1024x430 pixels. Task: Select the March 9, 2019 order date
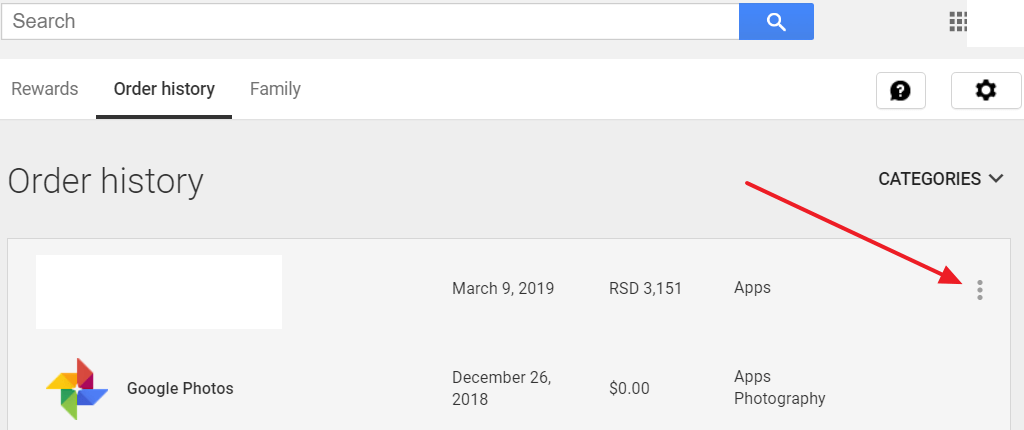503,288
